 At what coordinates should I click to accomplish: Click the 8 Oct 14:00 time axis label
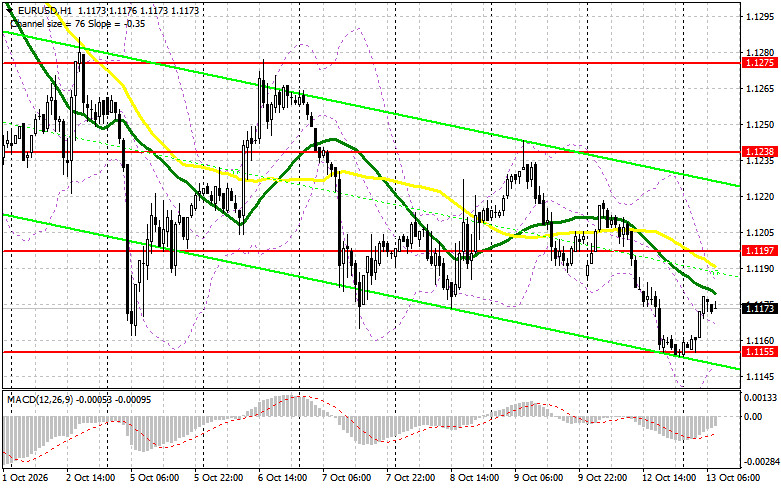(475, 478)
